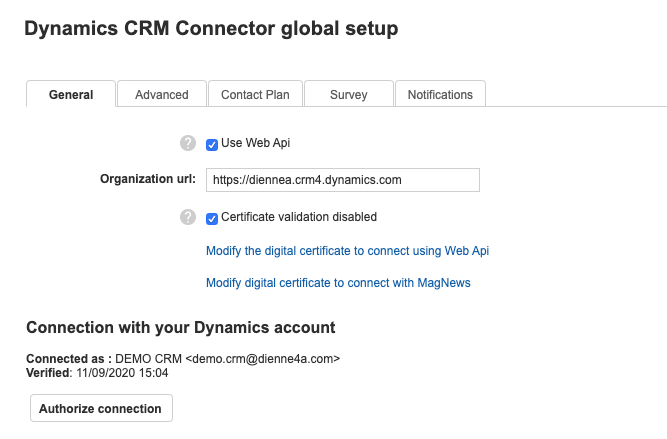
Task: Open the Contact Plan tab
Action: (x=255, y=94)
